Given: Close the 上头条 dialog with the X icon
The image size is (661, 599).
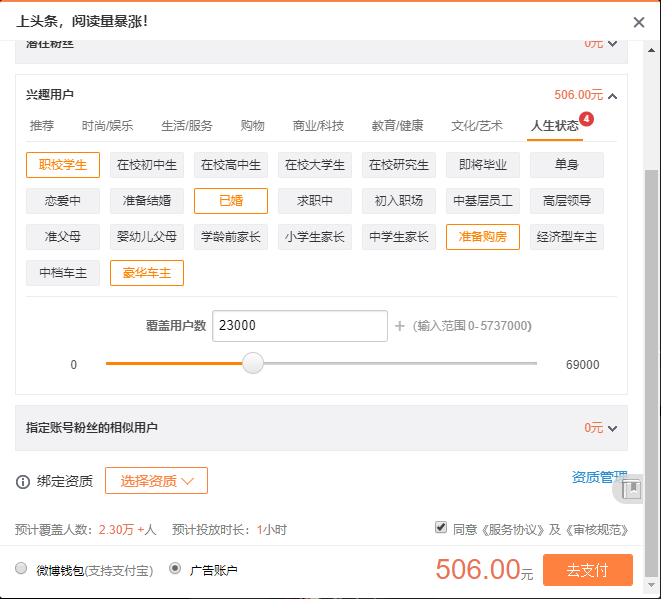Looking at the screenshot, I should (639, 22).
